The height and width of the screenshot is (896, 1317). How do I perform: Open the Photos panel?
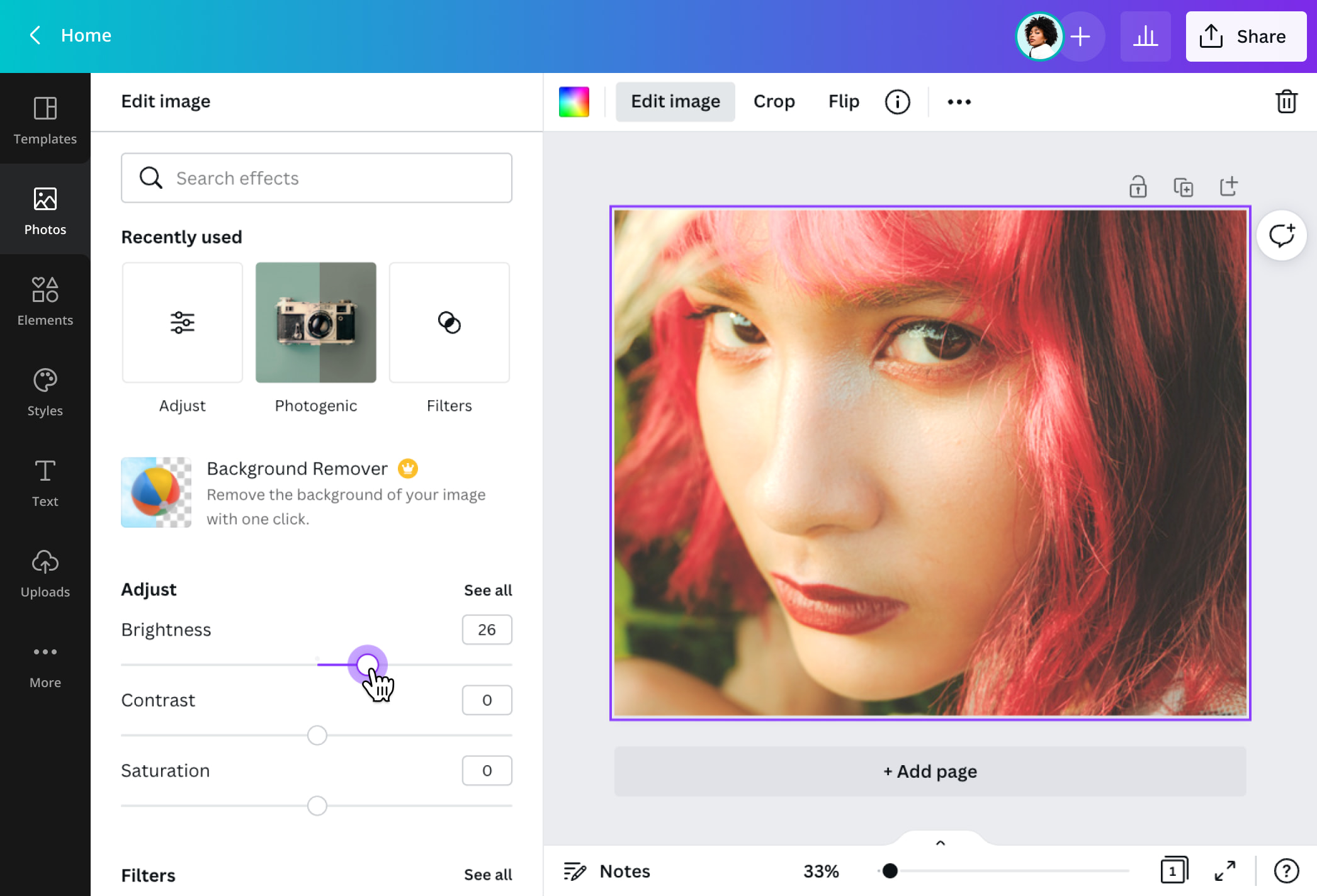point(45,210)
